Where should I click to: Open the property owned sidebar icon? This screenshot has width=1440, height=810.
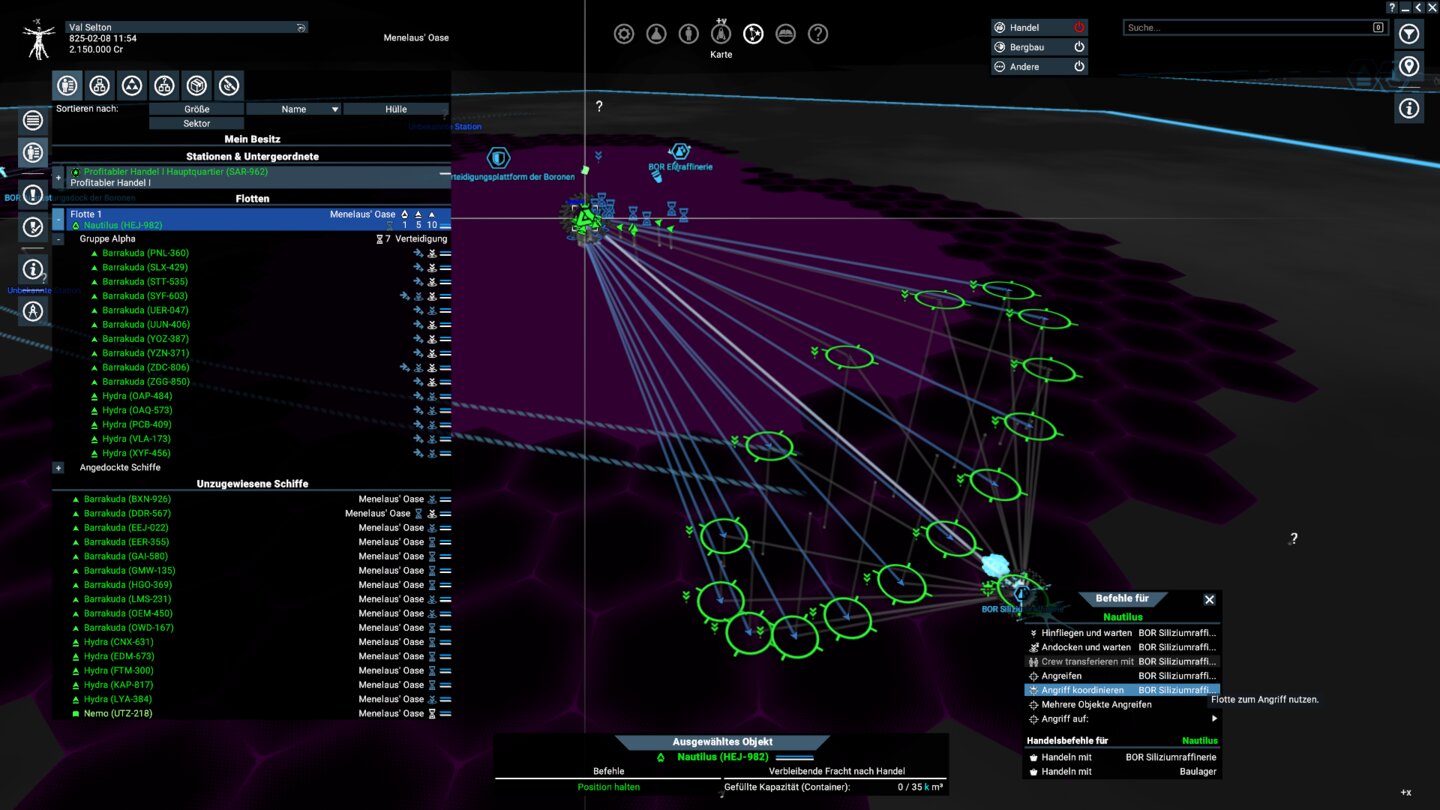coord(33,153)
